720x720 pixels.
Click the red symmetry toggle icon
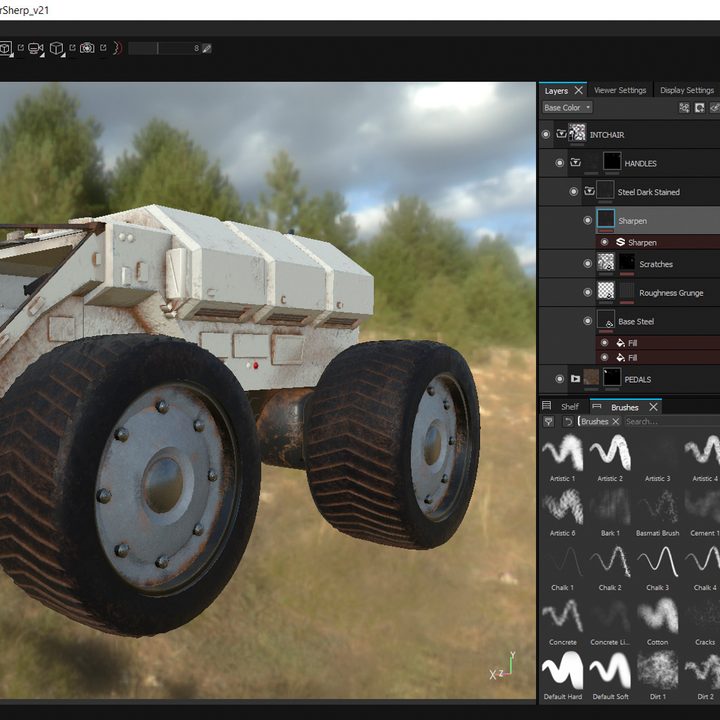click(x=117, y=48)
